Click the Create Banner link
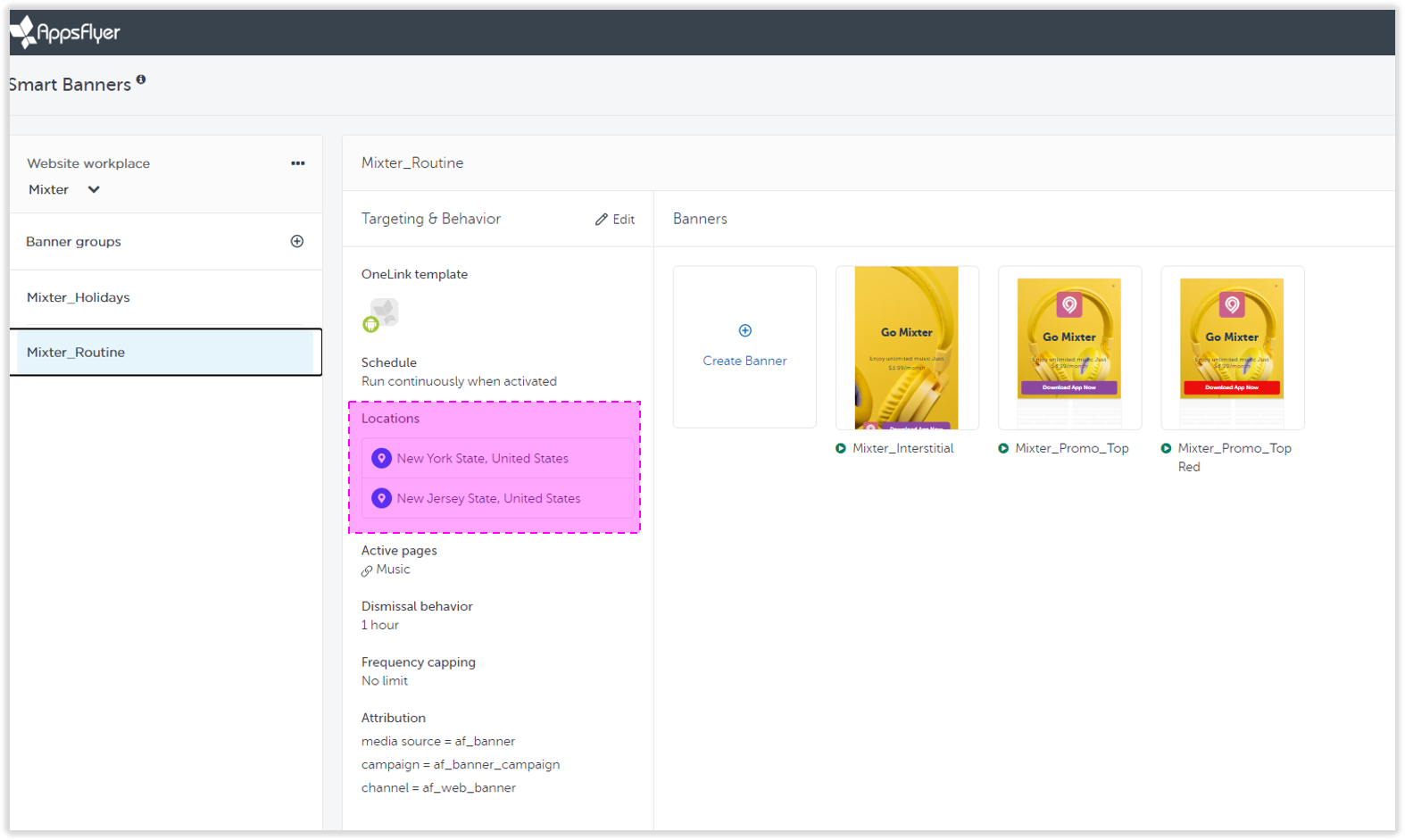 coord(744,361)
